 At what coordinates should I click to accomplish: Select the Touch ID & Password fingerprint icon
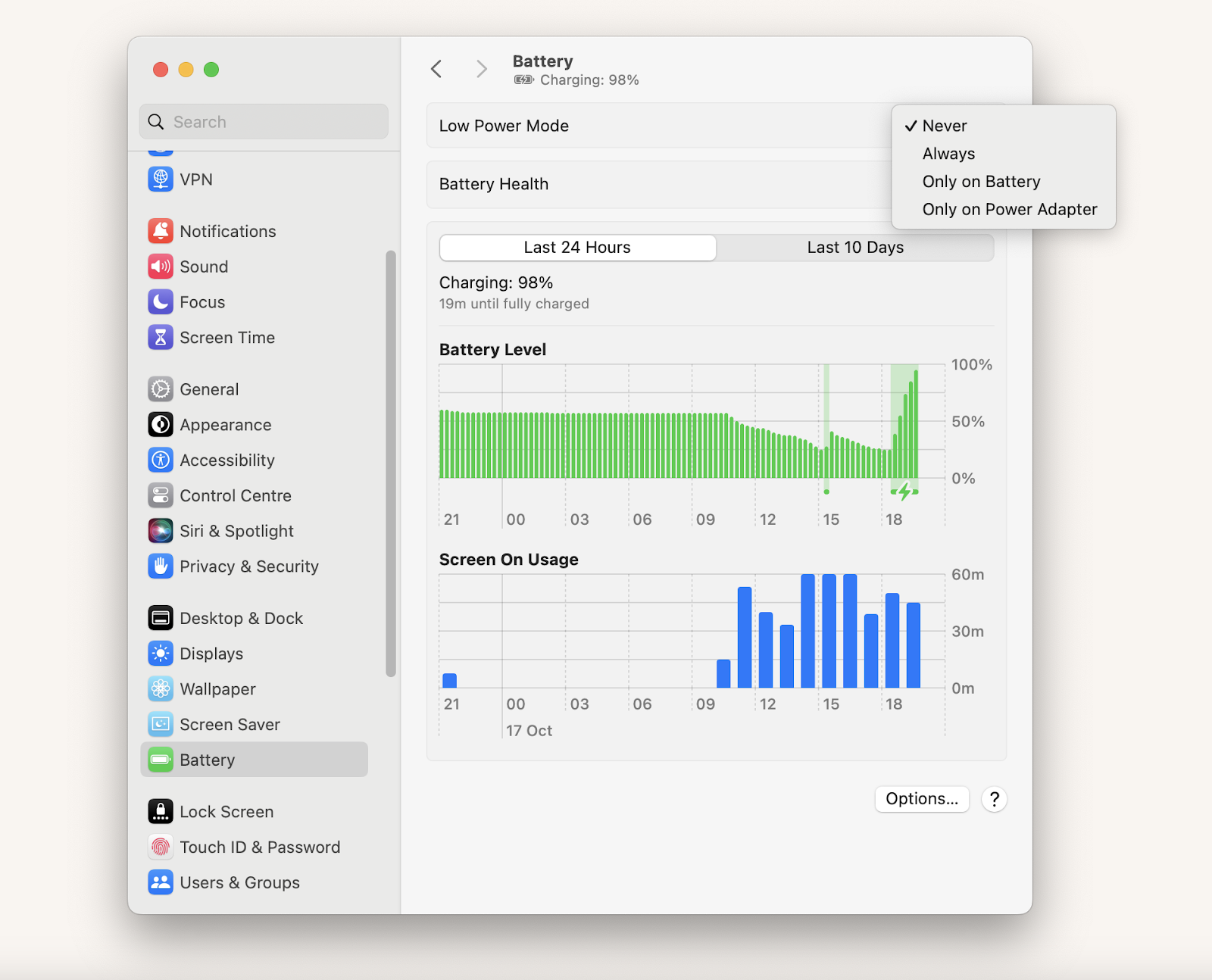pos(161,847)
